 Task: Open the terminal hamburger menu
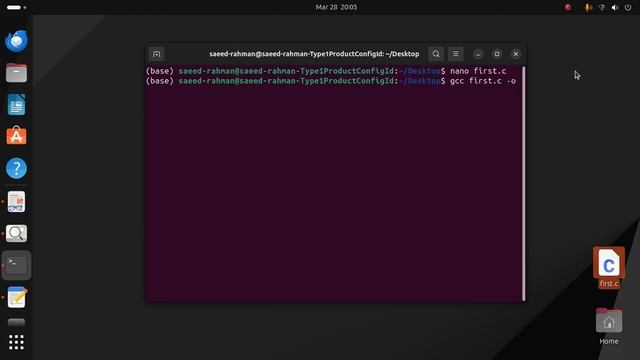[x=456, y=54]
